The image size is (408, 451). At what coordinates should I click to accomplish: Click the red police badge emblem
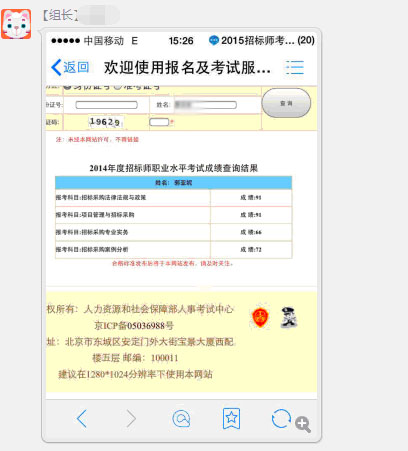pyautogui.click(x=260, y=317)
